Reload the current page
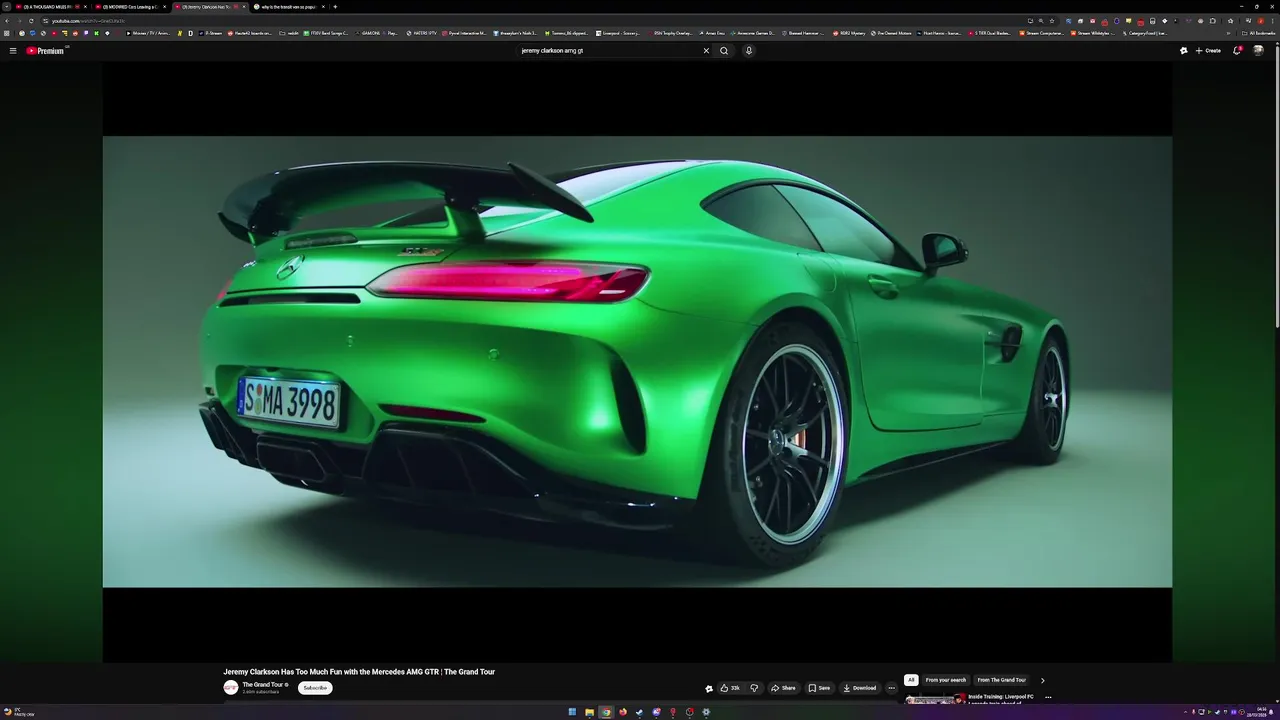Viewport: 1280px width, 720px height. pos(31,20)
